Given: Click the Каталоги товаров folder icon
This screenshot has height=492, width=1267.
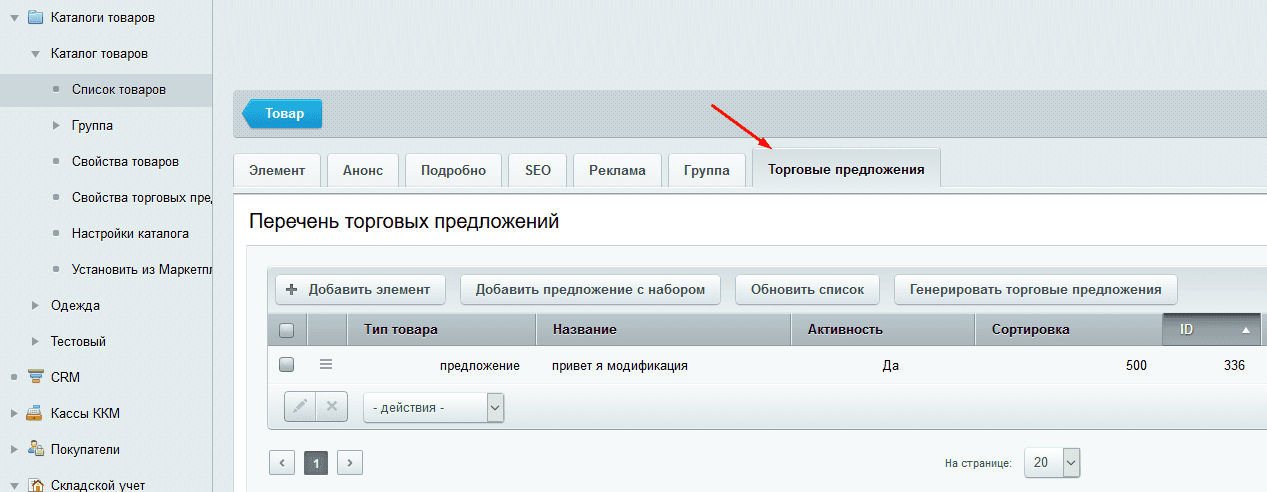Looking at the screenshot, I should pos(36,17).
